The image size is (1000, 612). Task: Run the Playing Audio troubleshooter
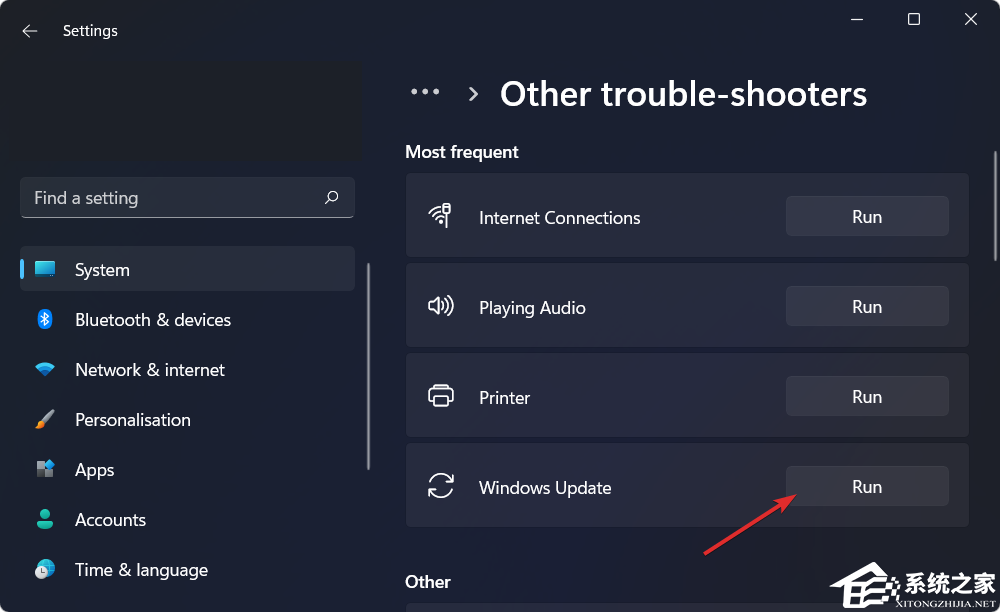[867, 307]
